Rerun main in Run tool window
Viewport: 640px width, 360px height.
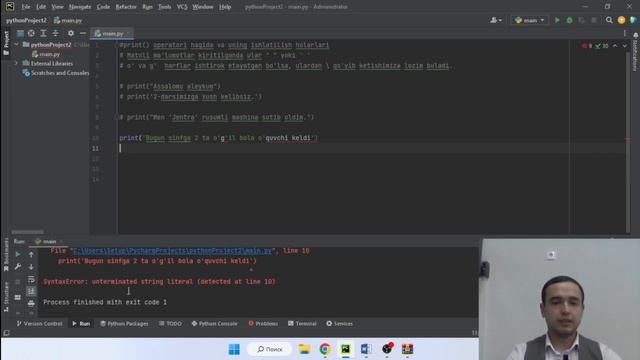coord(18,254)
